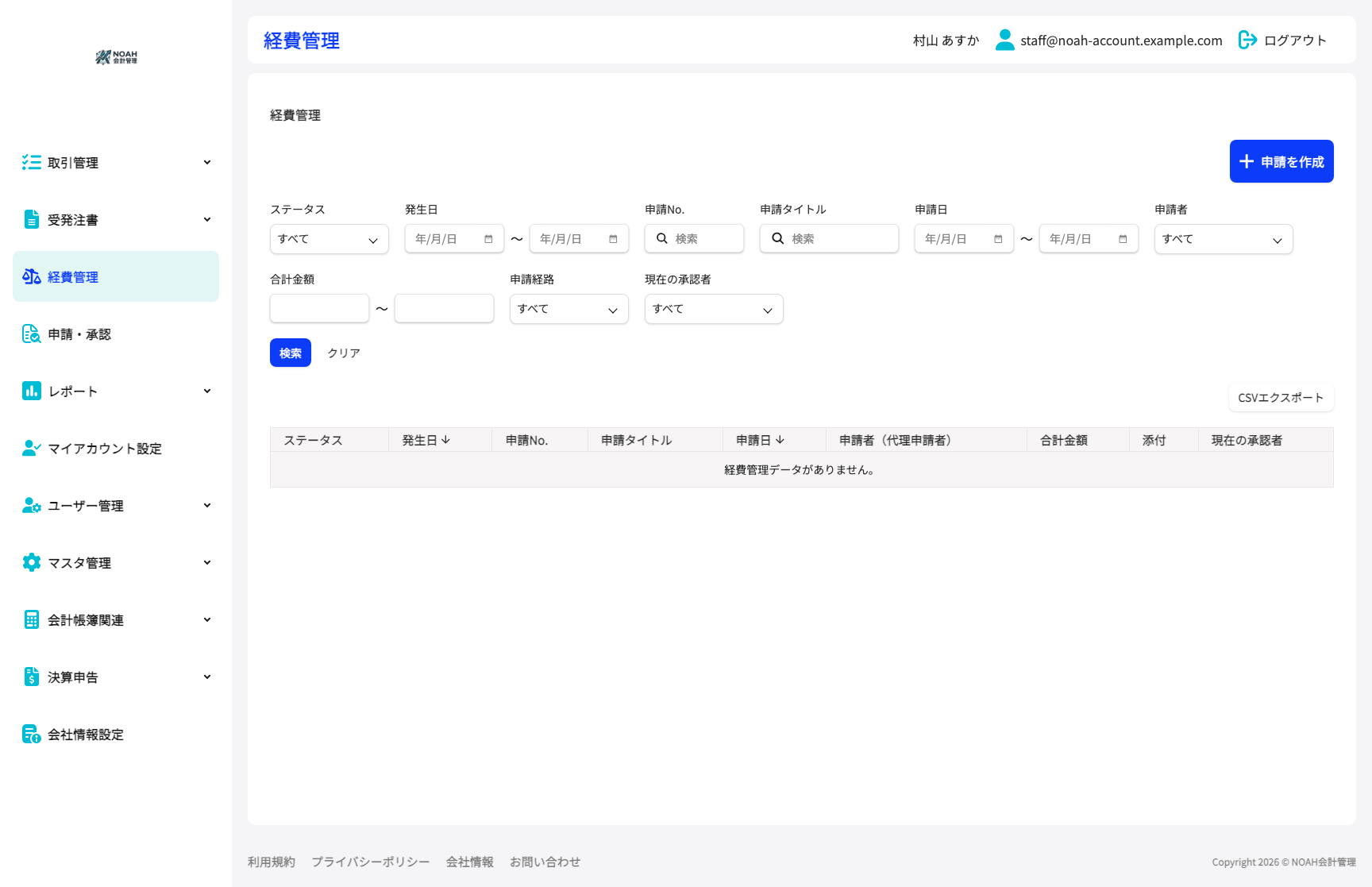Open calendar picker for 発生日 end date
Screen dimensions: 1372x887
[613, 239]
